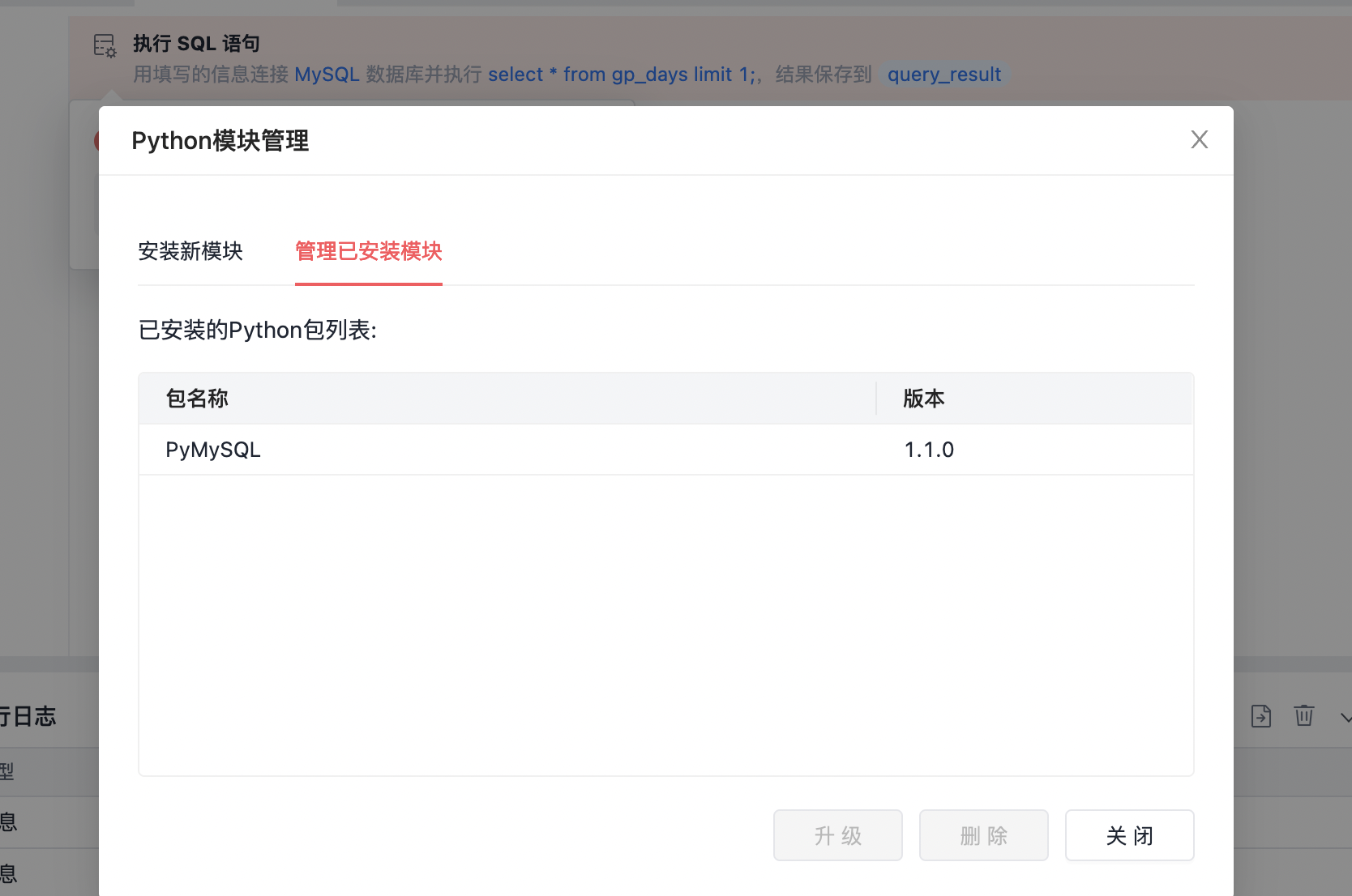Select the PyMySQL package row

(665, 450)
